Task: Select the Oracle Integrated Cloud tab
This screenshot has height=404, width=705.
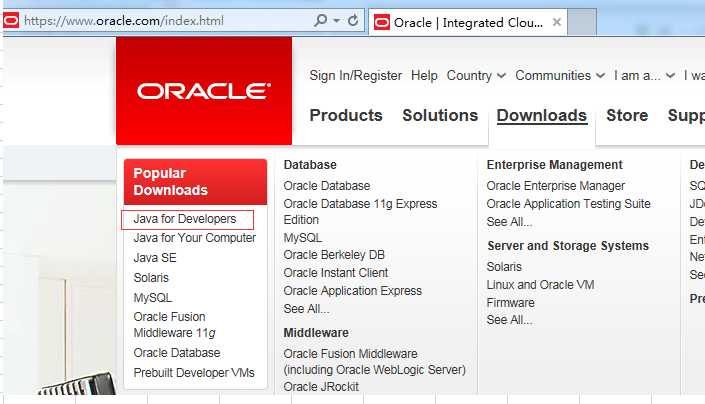Action: 468,22
